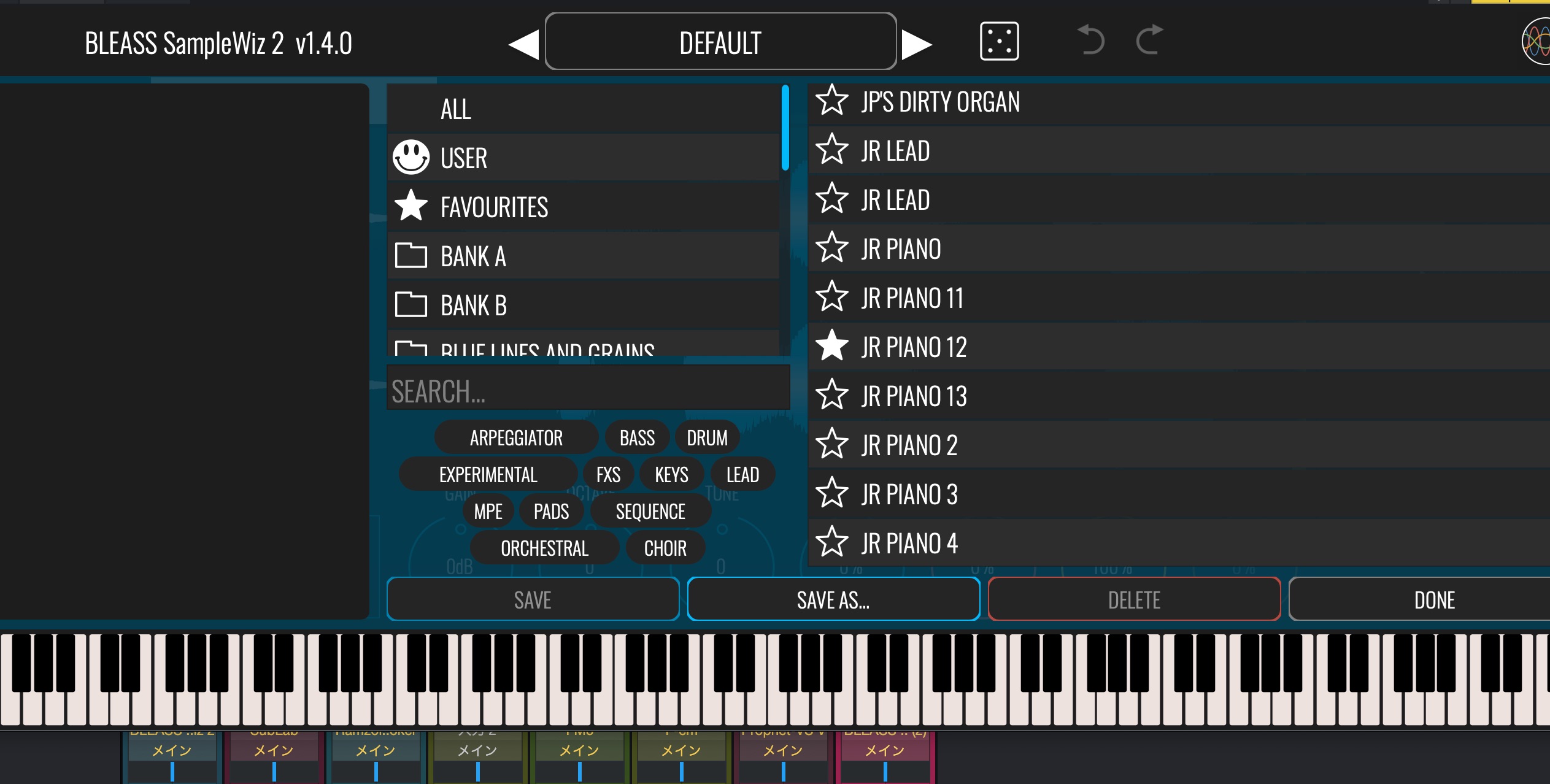Go to previous preset with left arrow
Image resolution: width=1550 pixels, height=784 pixels.
[523, 44]
